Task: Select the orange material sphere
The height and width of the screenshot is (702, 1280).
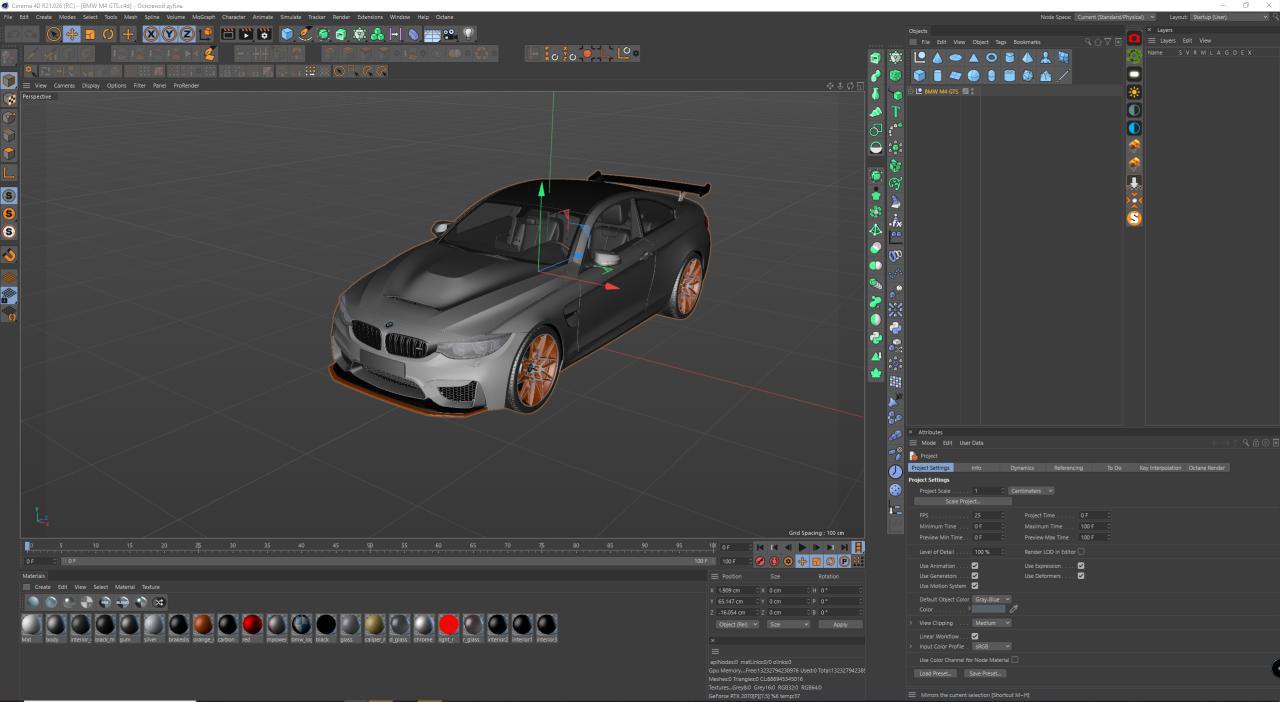Action: (x=203, y=625)
